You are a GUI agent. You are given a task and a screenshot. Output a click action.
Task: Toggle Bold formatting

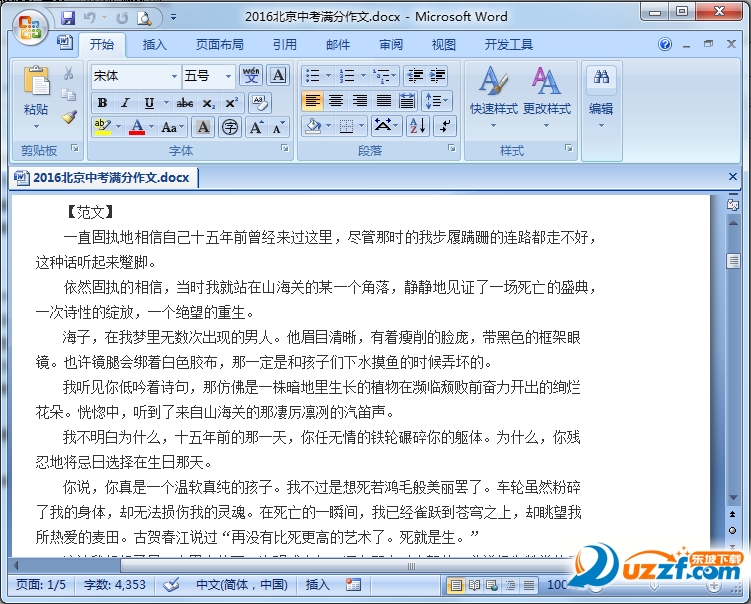(x=102, y=103)
